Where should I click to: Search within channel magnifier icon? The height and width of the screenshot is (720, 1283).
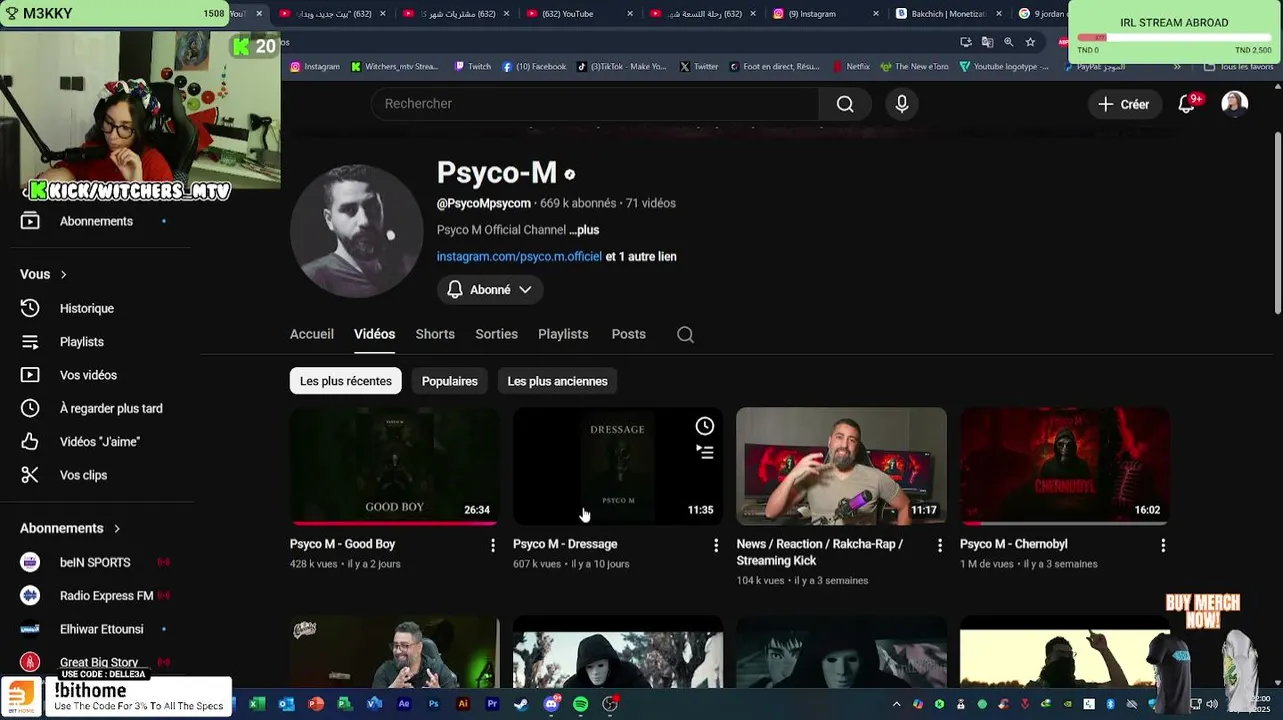pyautogui.click(x=685, y=335)
